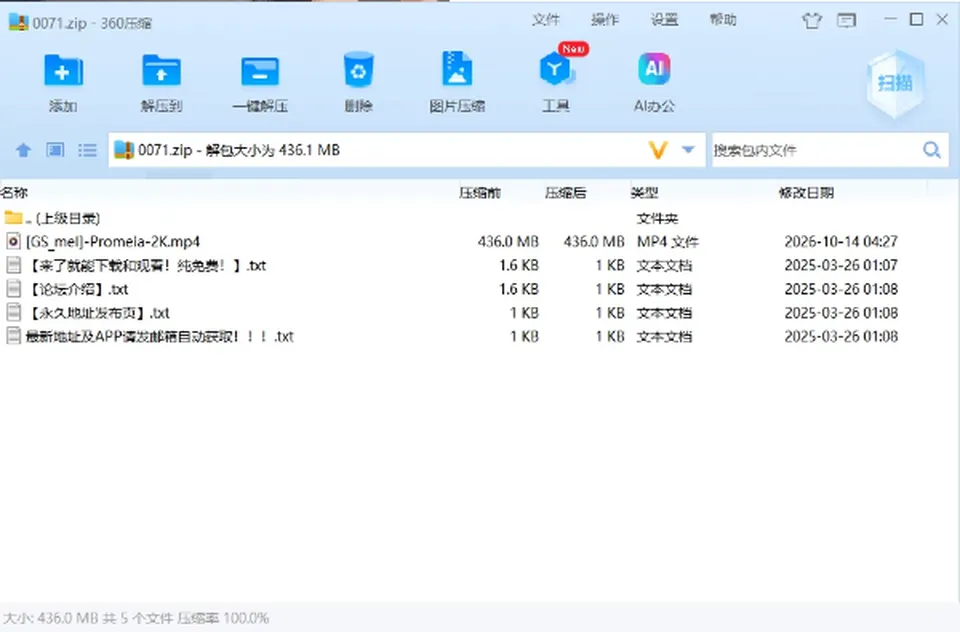
Task: Focus the 搜索包内文件 search field
Action: point(816,150)
